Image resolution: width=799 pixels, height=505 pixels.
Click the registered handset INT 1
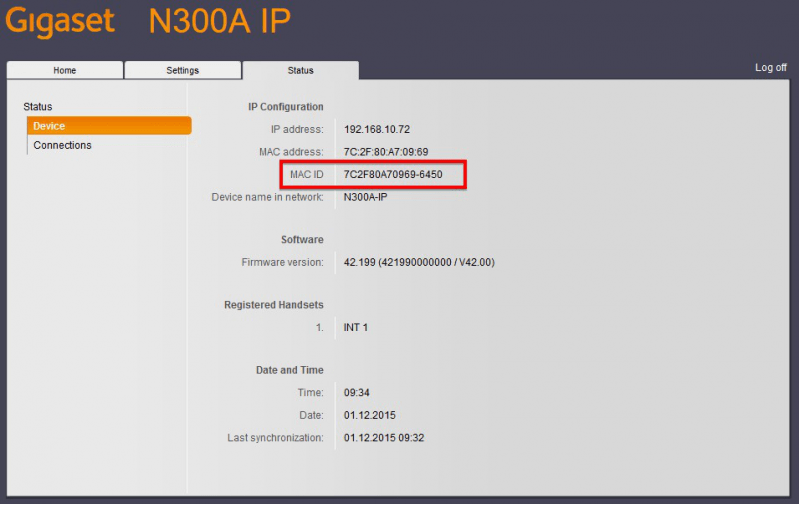pyautogui.click(x=356, y=328)
